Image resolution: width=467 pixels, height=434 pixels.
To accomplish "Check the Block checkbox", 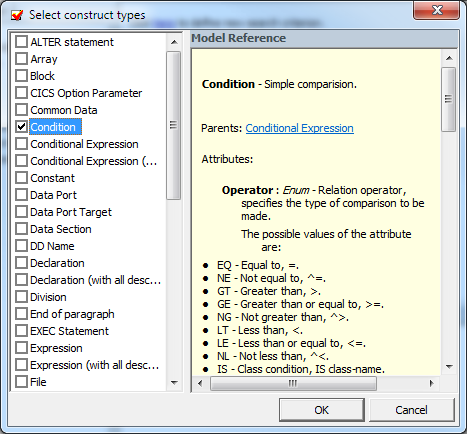I will 21,76.
